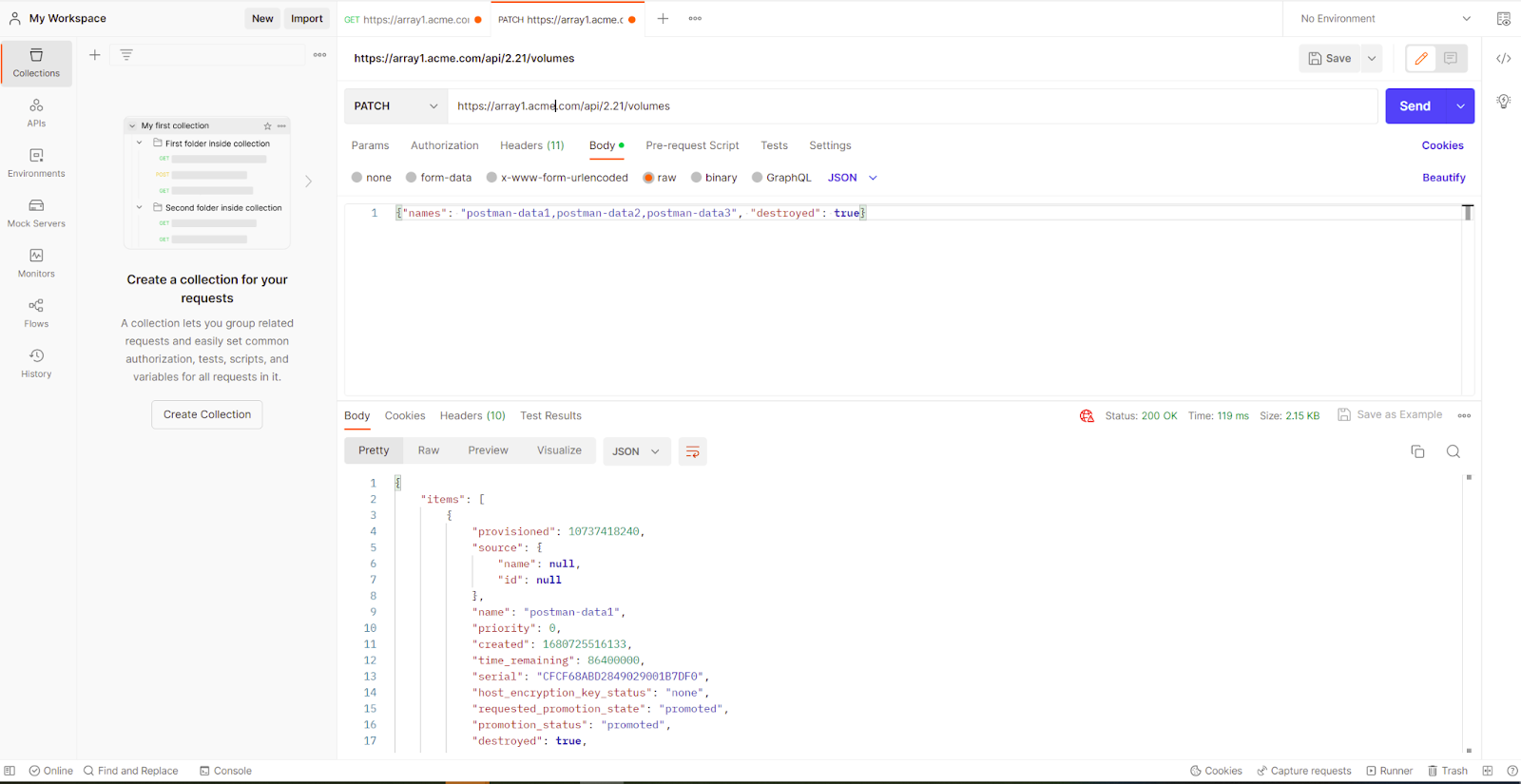Viewport: 1521px width, 784px height.
Task: Open the No Environment selector
Action: (x=1385, y=19)
